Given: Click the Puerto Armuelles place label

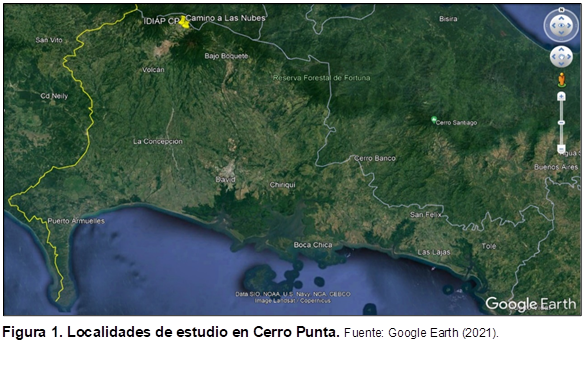Looking at the screenshot, I should tap(76, 221).
